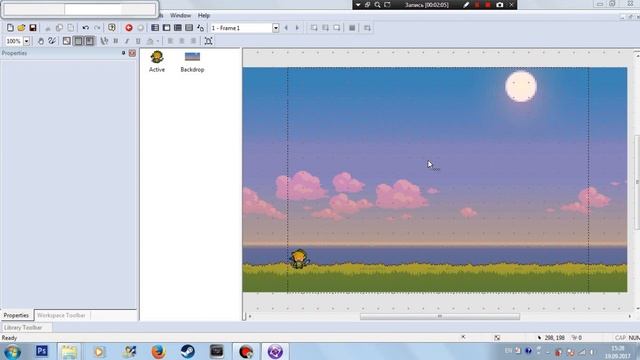640x360 pixels.
Task: Open the Help menu
Action: [x=204, y=15]
